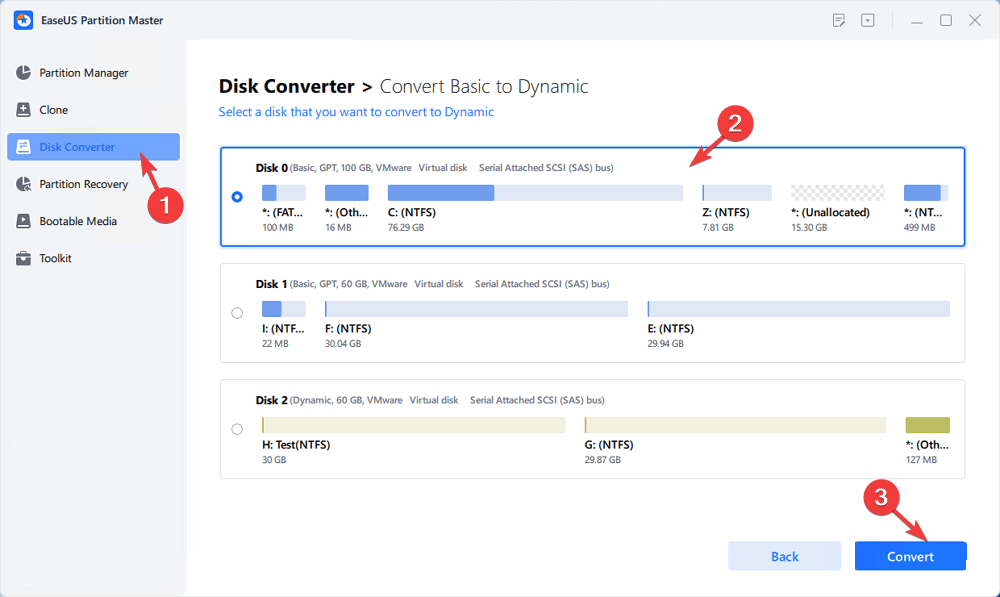This screenshot has height=597, width=1000.
Task: Click the I: (NTFS) 22 MB partition bar
Action: pyautogui.click(x=284, y=309)
